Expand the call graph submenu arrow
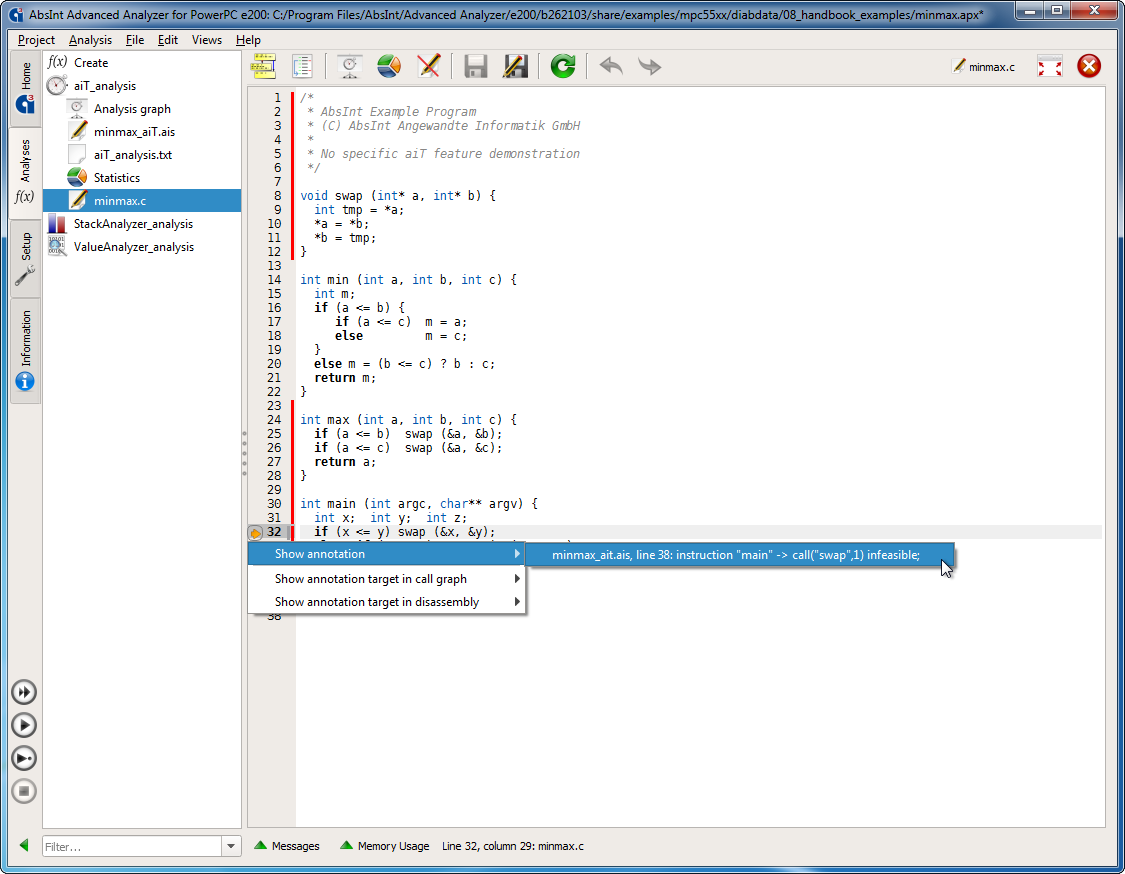The image size is (1125, 874). 517,578
